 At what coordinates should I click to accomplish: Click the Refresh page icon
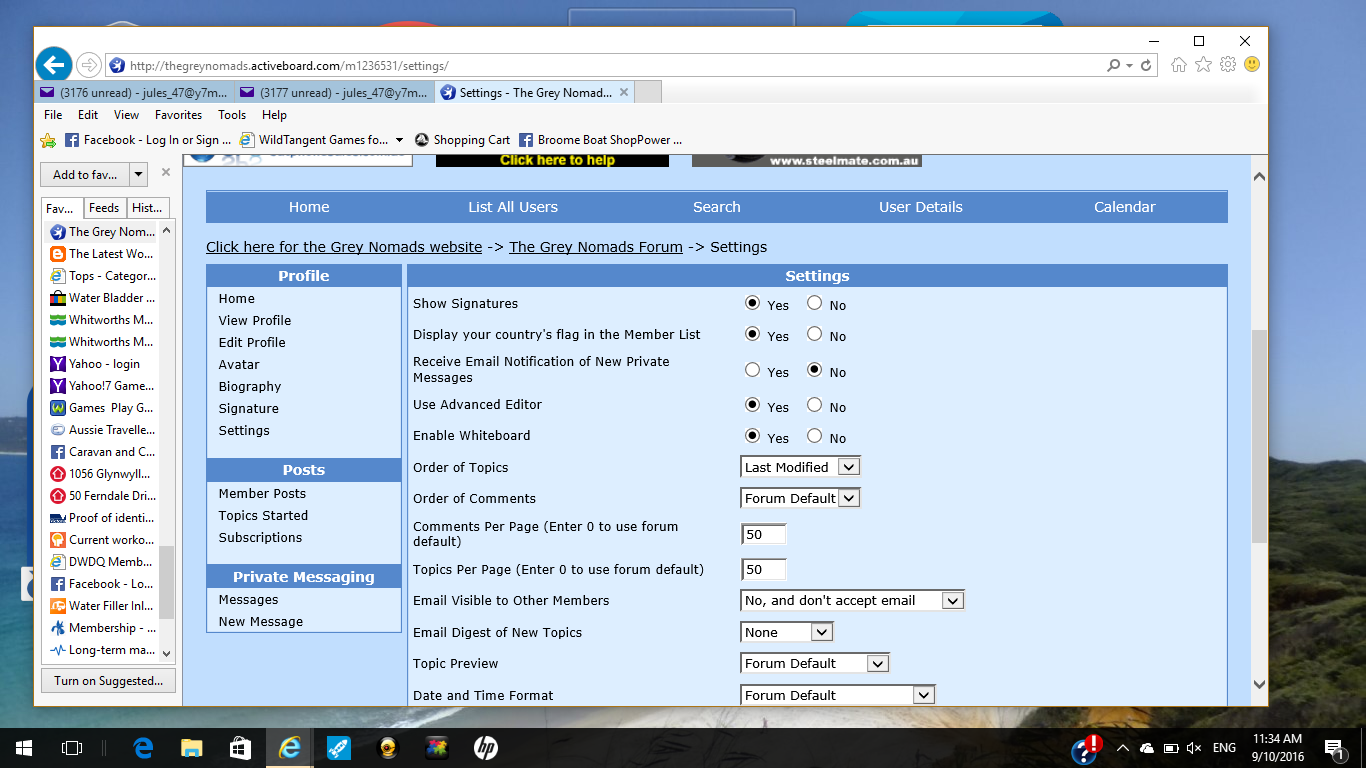(x=1146, y=66)
